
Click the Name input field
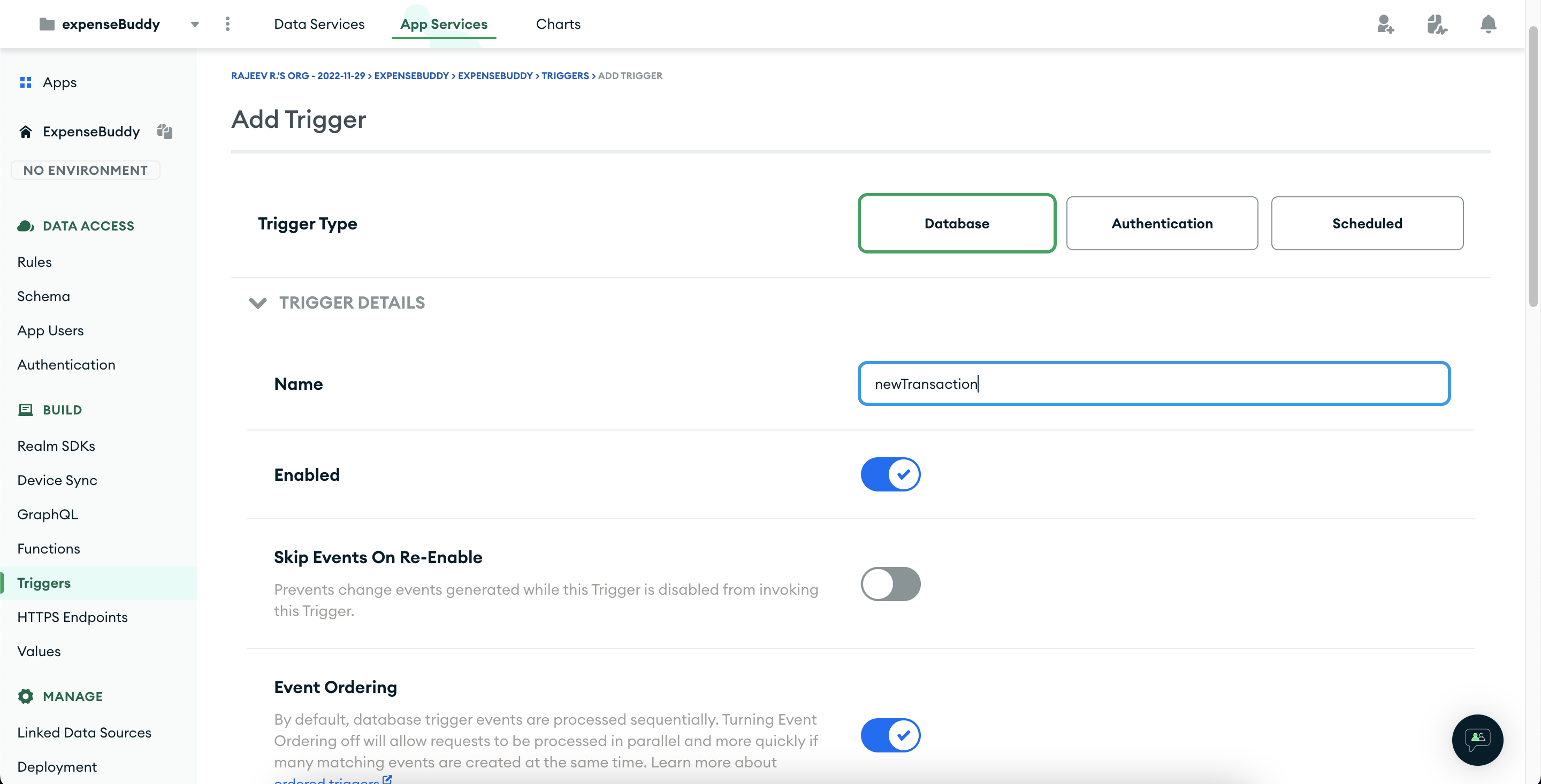tap(1154, 383)
